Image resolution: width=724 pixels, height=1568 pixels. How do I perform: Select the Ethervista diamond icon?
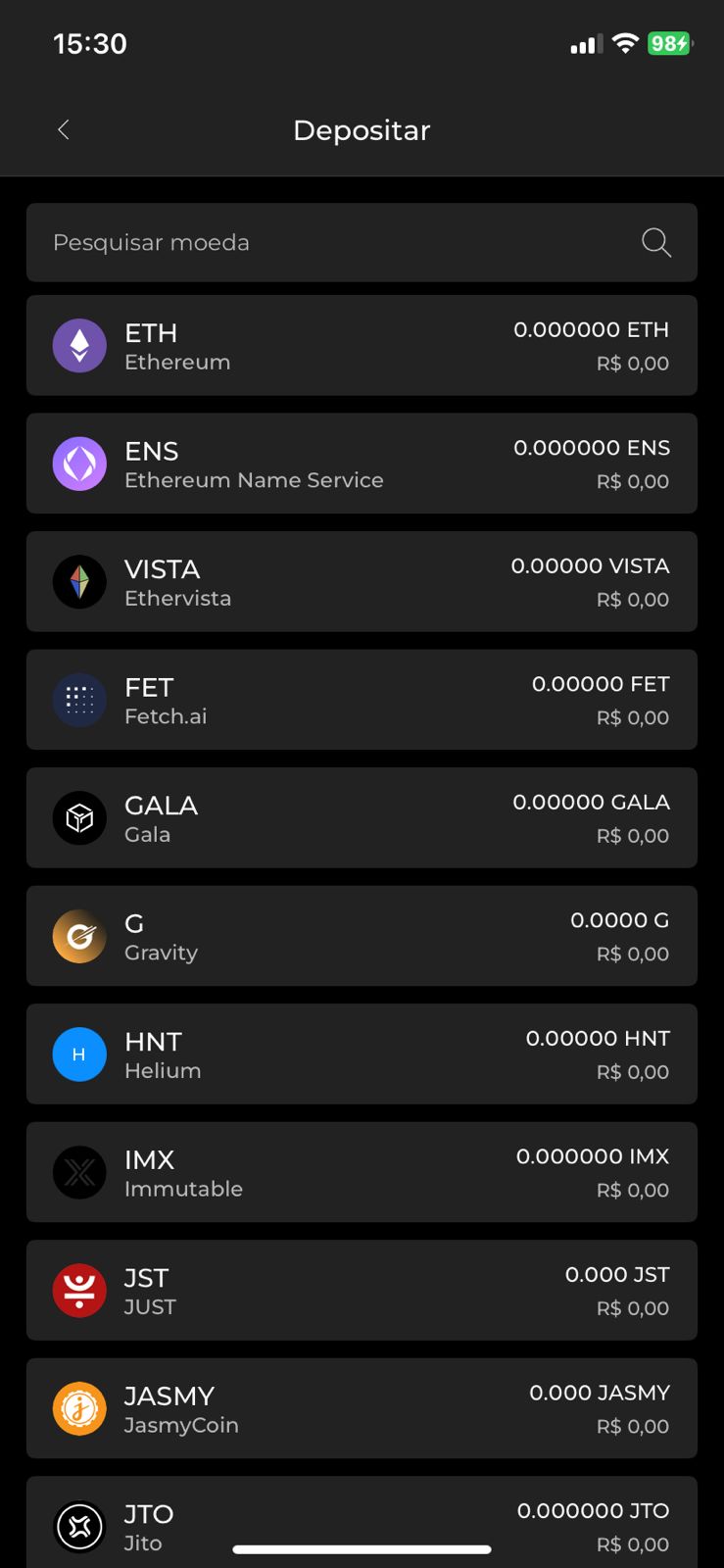[79, 582]
